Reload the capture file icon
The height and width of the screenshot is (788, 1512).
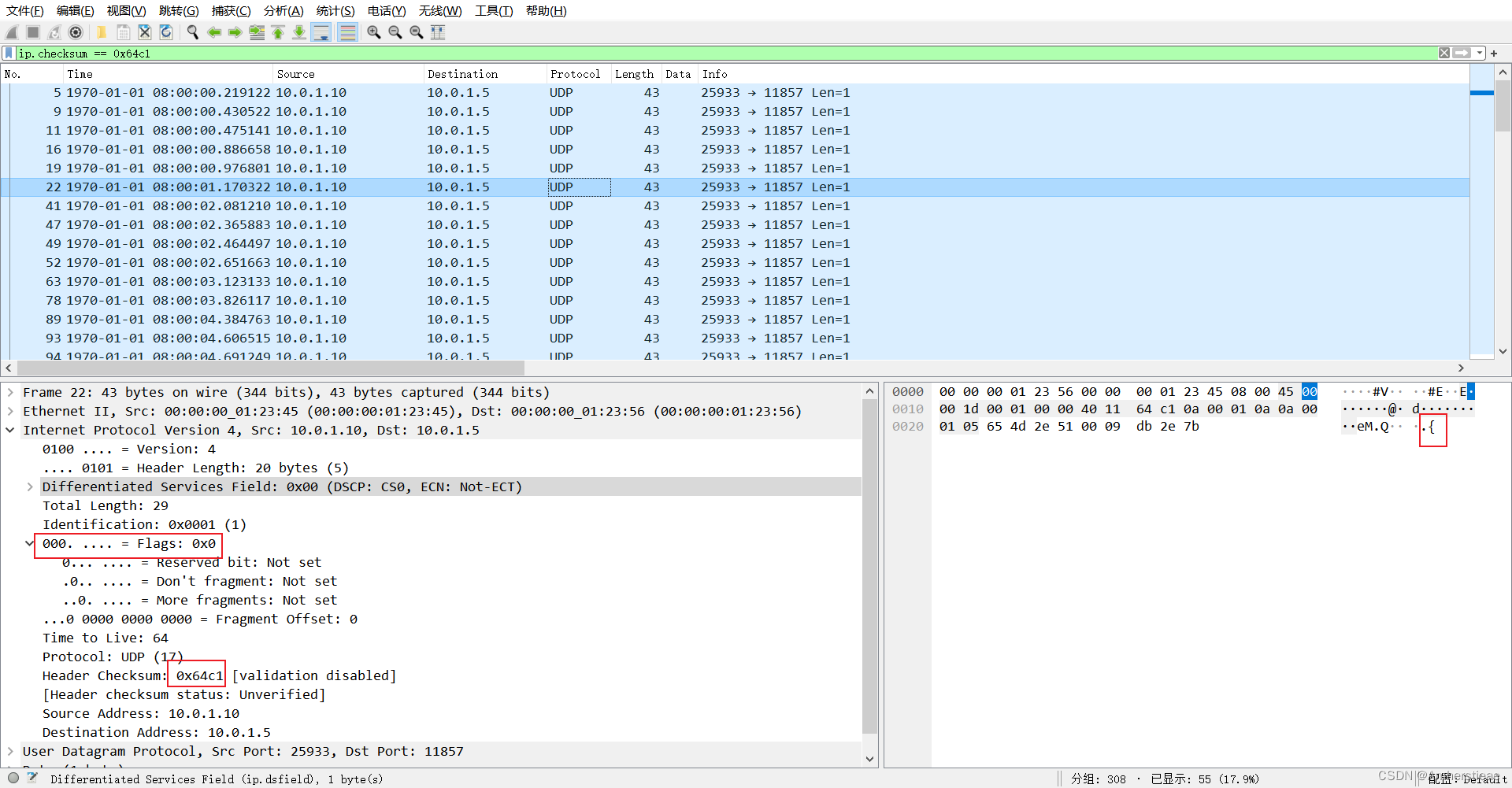click(x=165, y=32)
